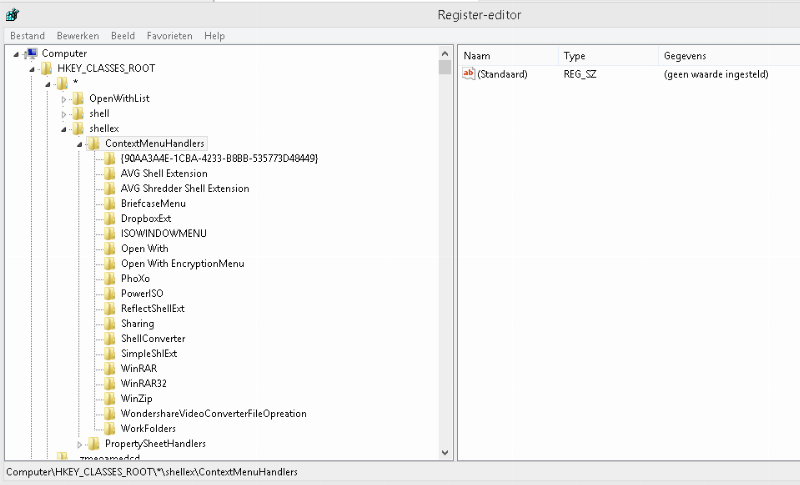
Task: Open the Bestand menu
Action: pos(27,35)
